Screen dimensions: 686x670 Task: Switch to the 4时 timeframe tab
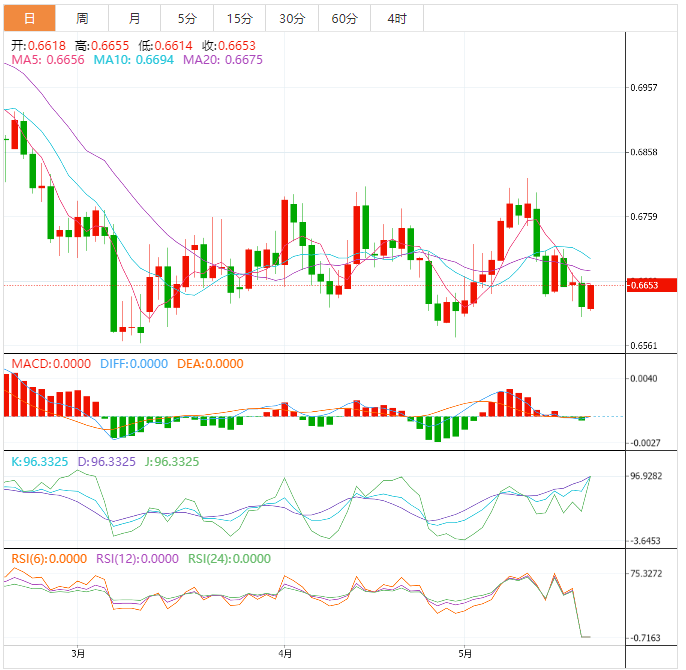397,18
